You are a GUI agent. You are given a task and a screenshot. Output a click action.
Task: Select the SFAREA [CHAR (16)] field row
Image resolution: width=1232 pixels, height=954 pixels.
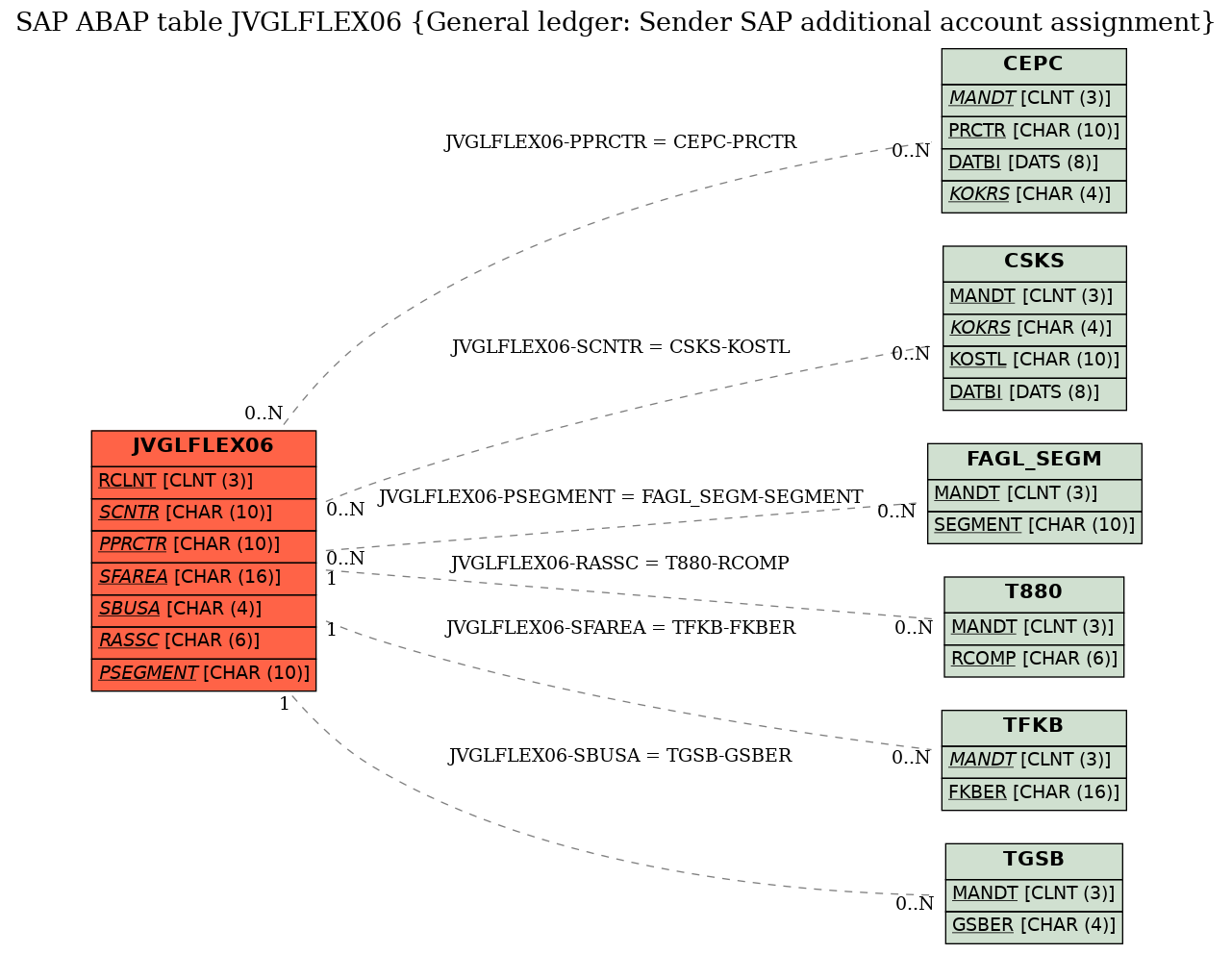click(x=204, y=578)
